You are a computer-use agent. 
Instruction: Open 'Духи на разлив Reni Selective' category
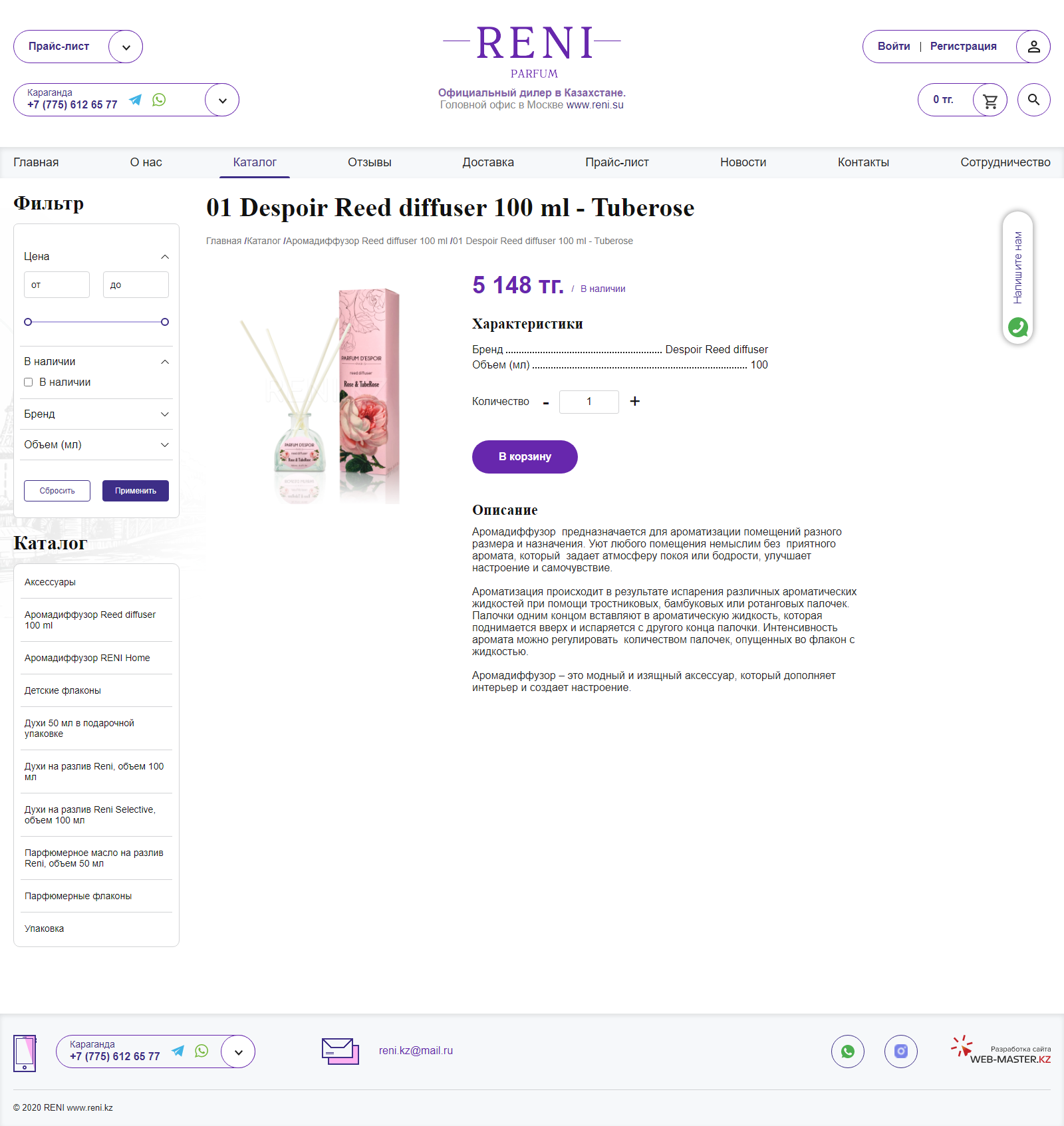point(90,815)
